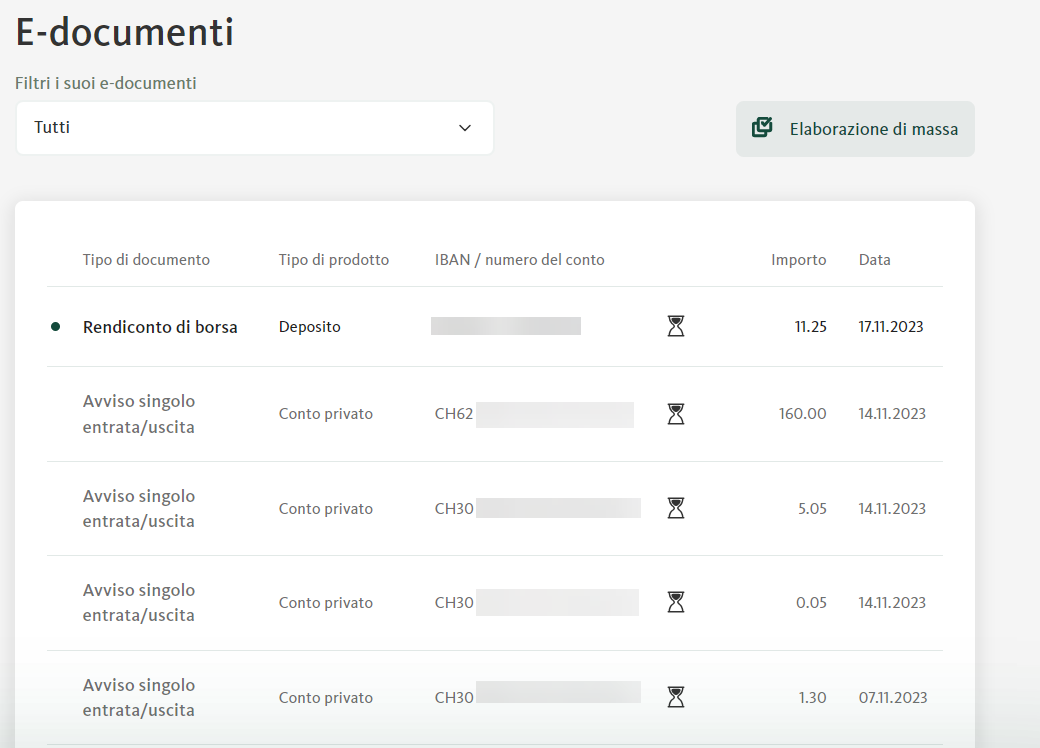Open Elaborazione di massa
Screen dimensions: 1040x748
(855, 128)
